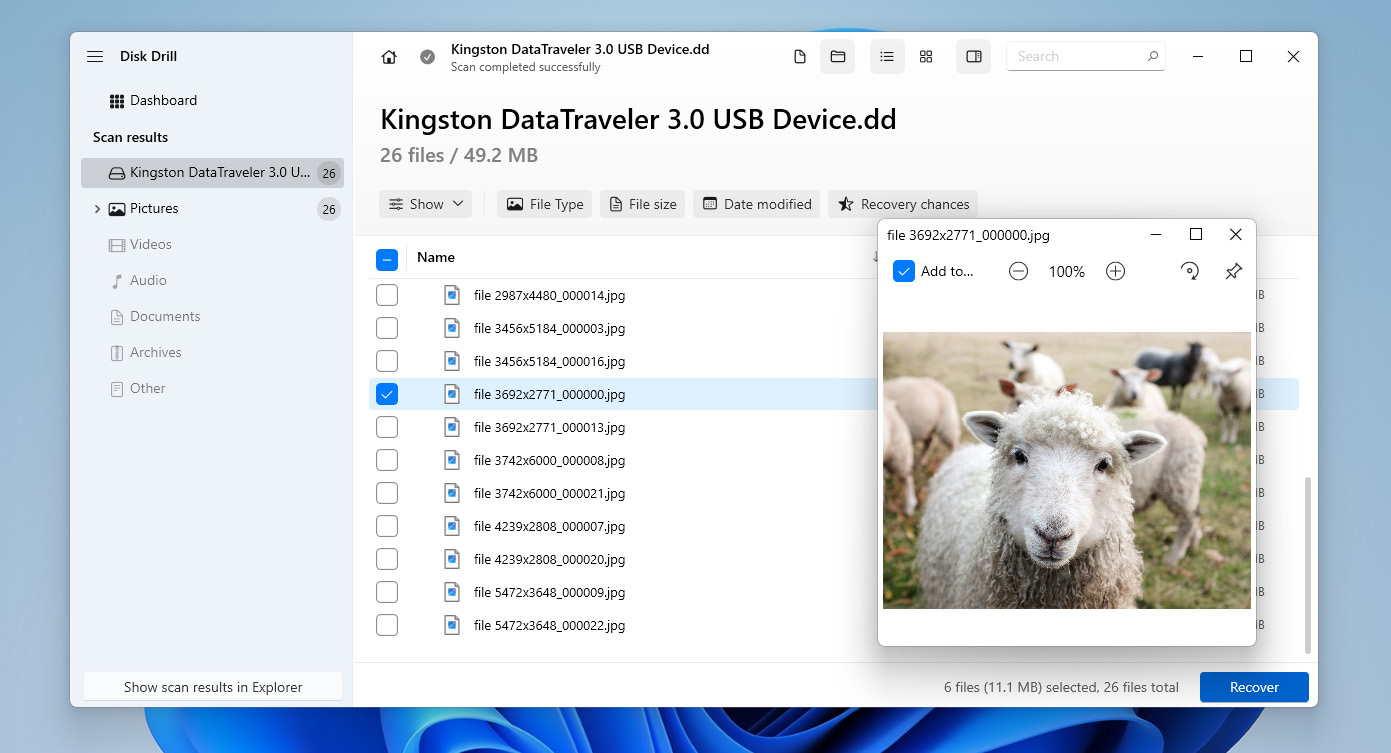The height and width of the screenshot is (753, 1391).
Task: Zoom in on the sheep preview
Action: [x=1116, y=271]
